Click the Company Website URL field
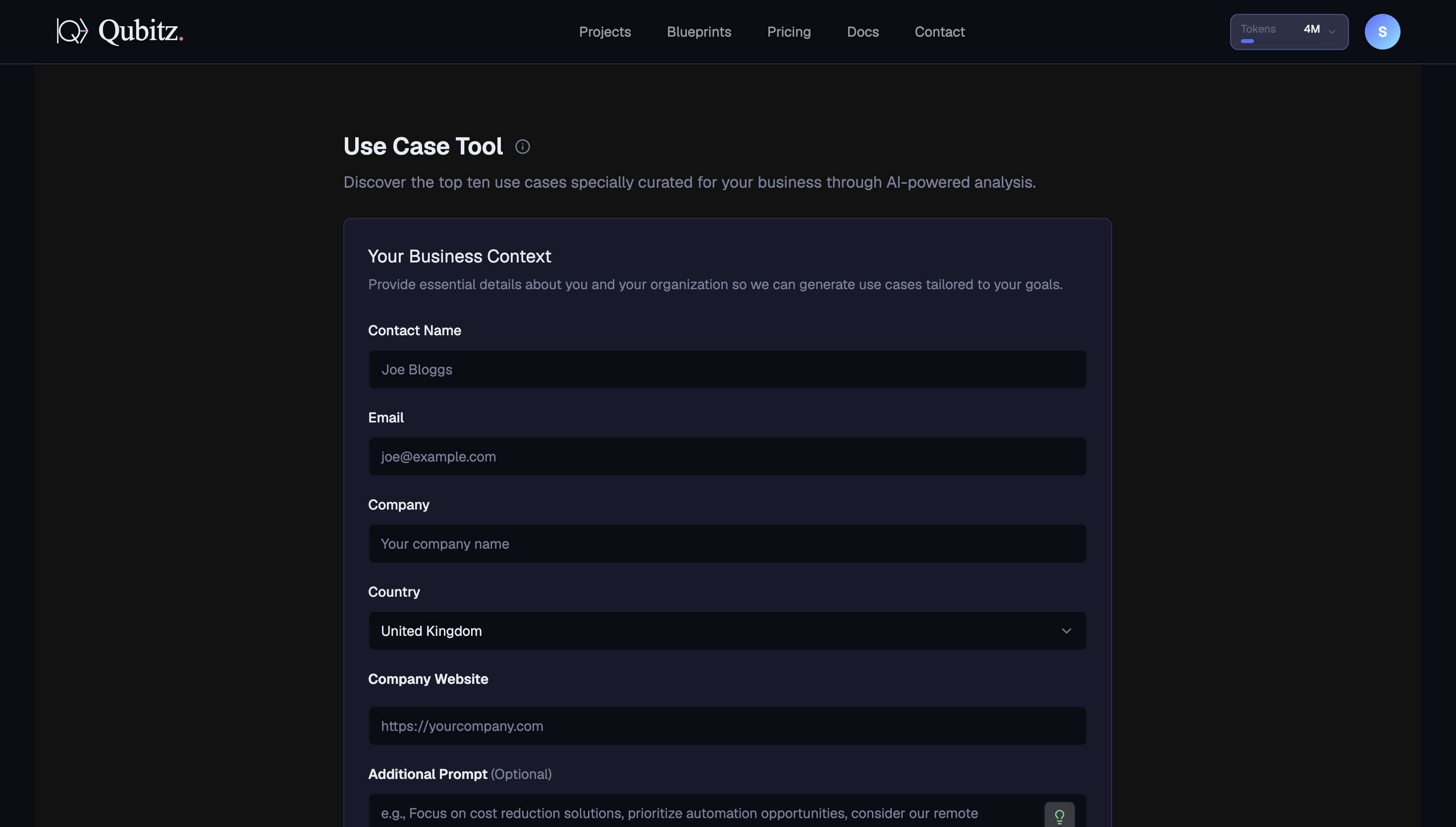The height and width of the screenshot is (827, 1456). (727, 725)
